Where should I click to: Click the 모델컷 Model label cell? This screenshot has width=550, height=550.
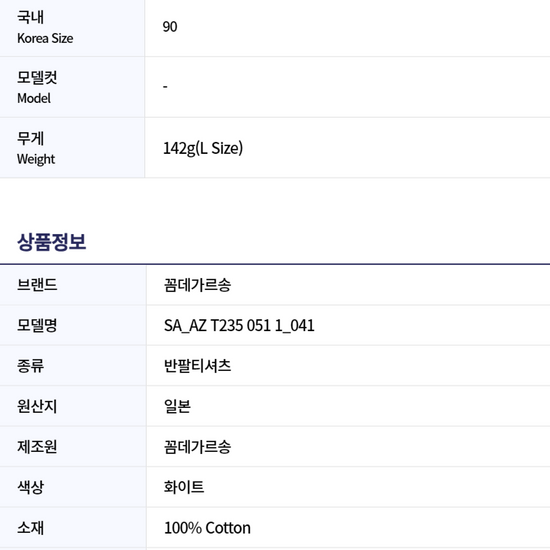click(x=72, y=87)
